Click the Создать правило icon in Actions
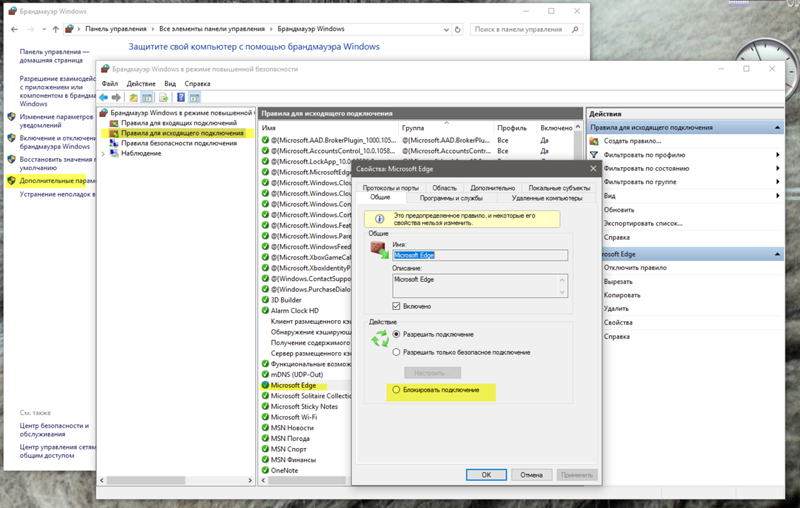The height and width of the screenshot is (508, 800). (x=594, y=141)
